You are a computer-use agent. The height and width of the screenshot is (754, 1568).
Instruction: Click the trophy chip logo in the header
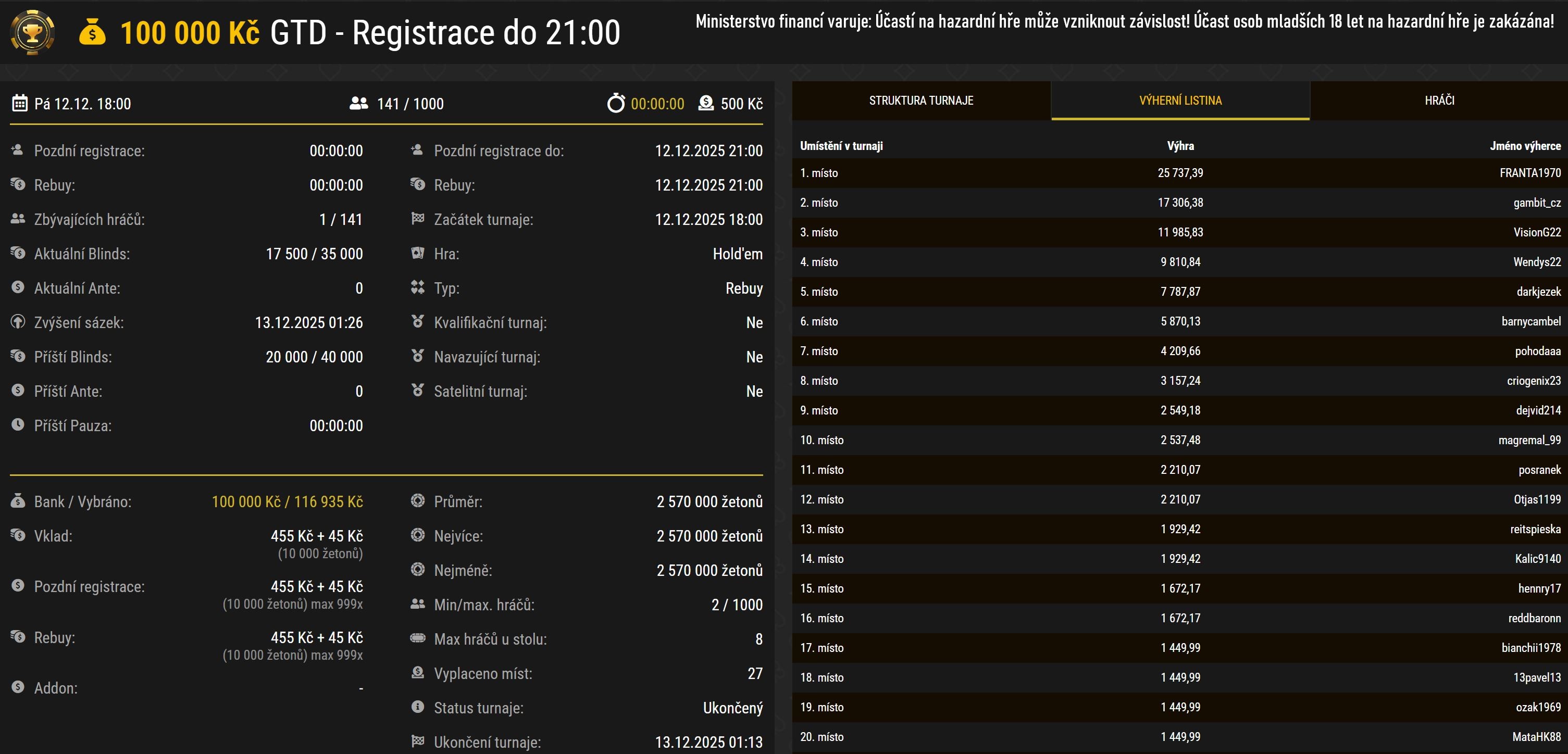32,32
